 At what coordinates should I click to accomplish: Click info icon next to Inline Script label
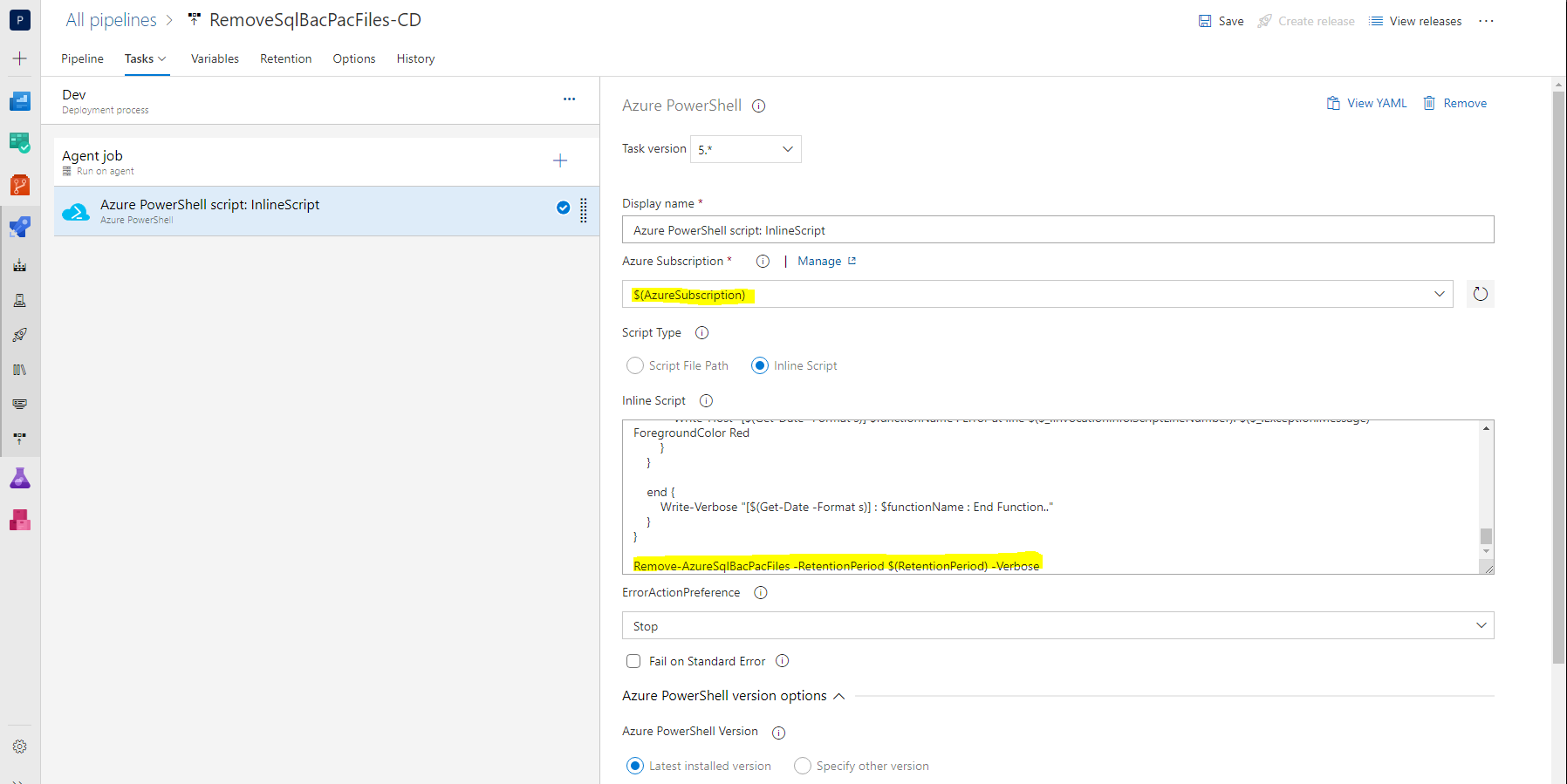706,400
